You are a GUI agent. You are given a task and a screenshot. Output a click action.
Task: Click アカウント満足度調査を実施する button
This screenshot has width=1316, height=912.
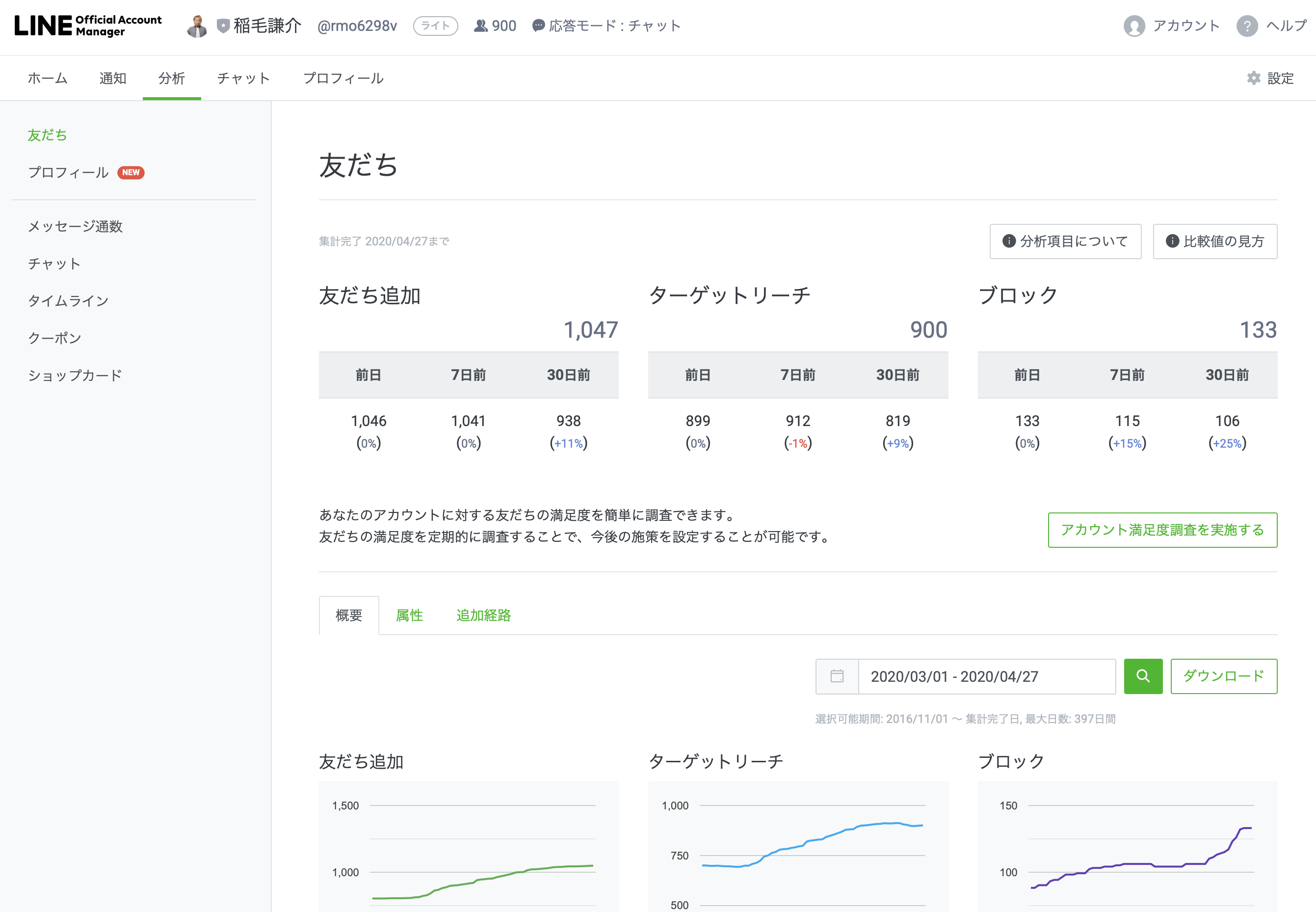pyautogui.click(x=1162, y=530)
